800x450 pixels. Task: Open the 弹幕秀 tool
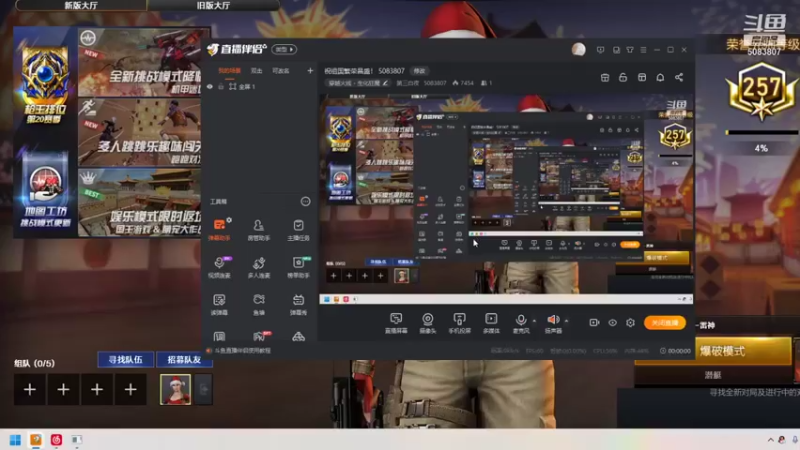(x=298, y=304)
